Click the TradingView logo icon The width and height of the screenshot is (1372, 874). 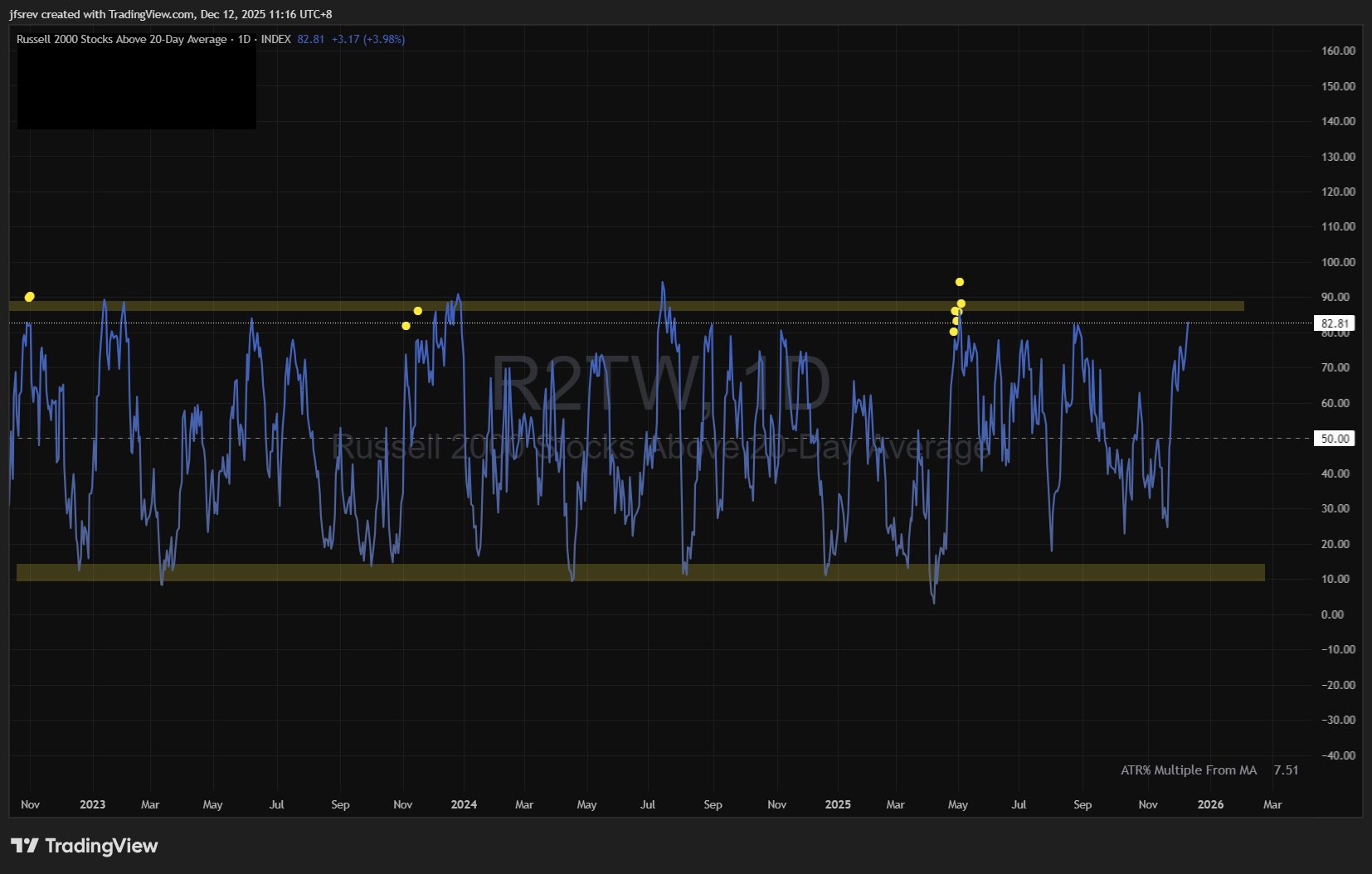(x=25, y=846)
